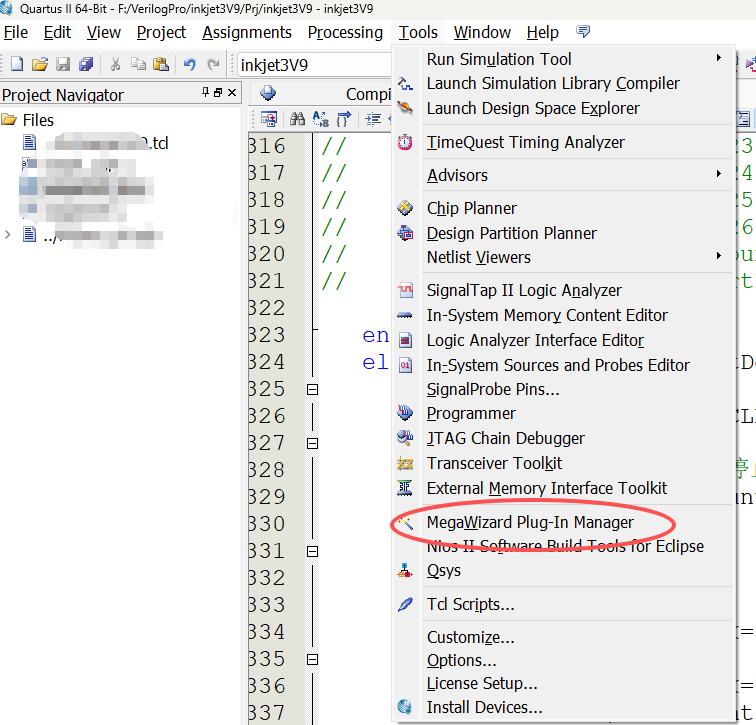Open In-System Memory Content Editor

(547, 315)
